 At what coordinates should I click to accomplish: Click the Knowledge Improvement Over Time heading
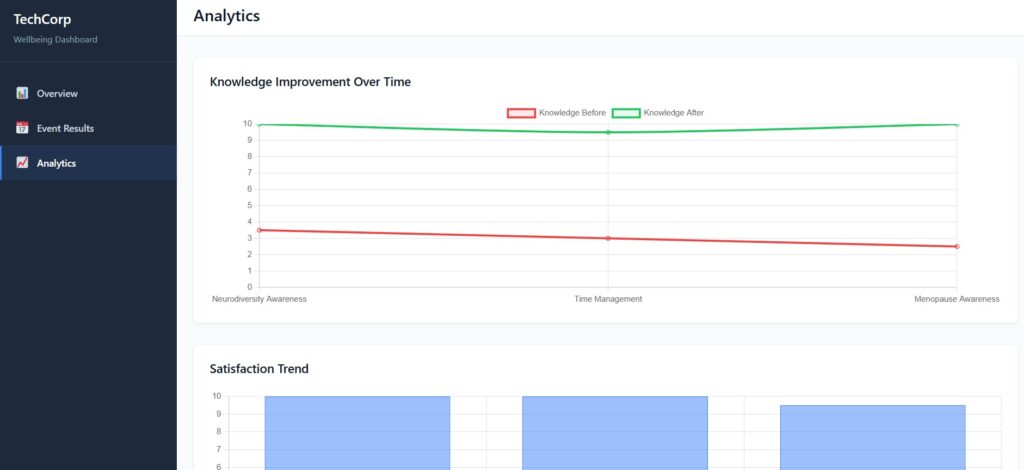(310, 82)
